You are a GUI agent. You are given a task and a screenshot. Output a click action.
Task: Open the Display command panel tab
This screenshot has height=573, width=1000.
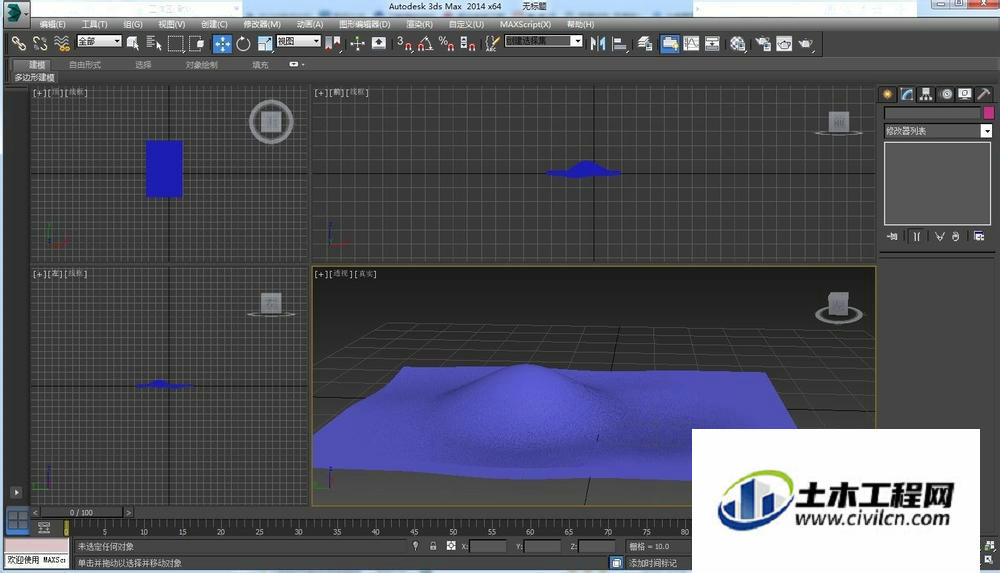[965, 94]
